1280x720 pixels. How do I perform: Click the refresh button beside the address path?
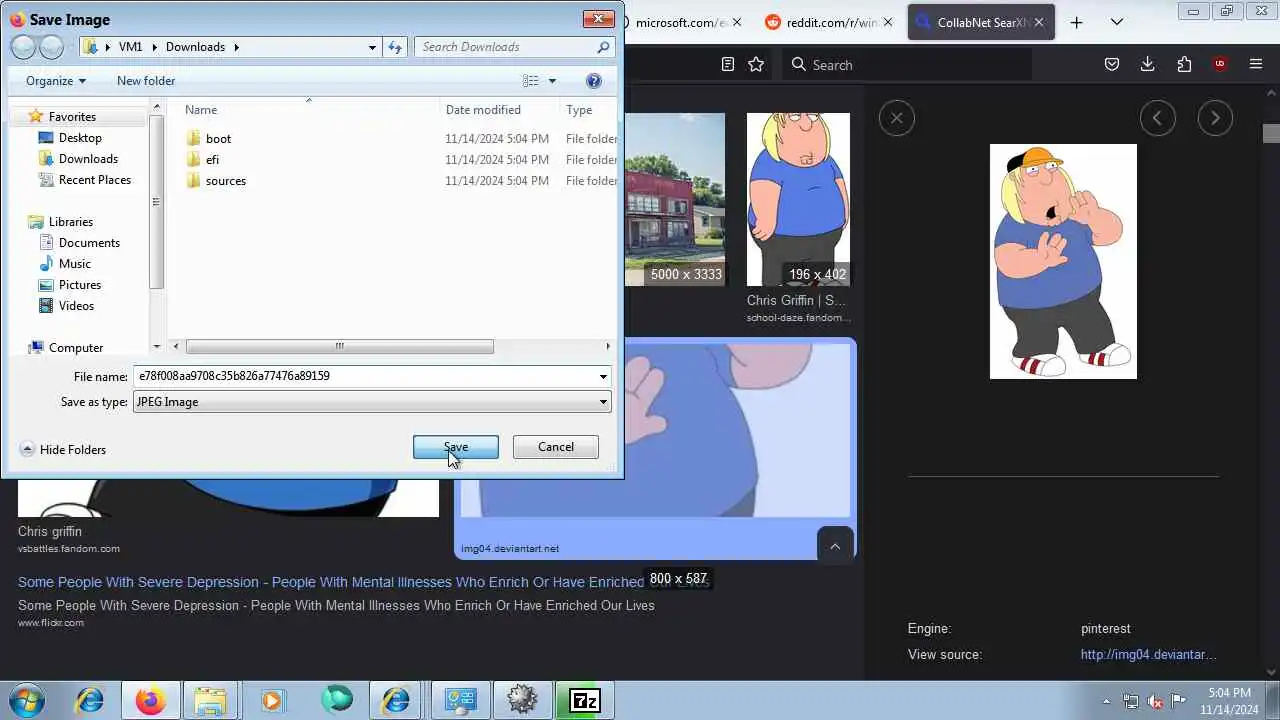395,47
